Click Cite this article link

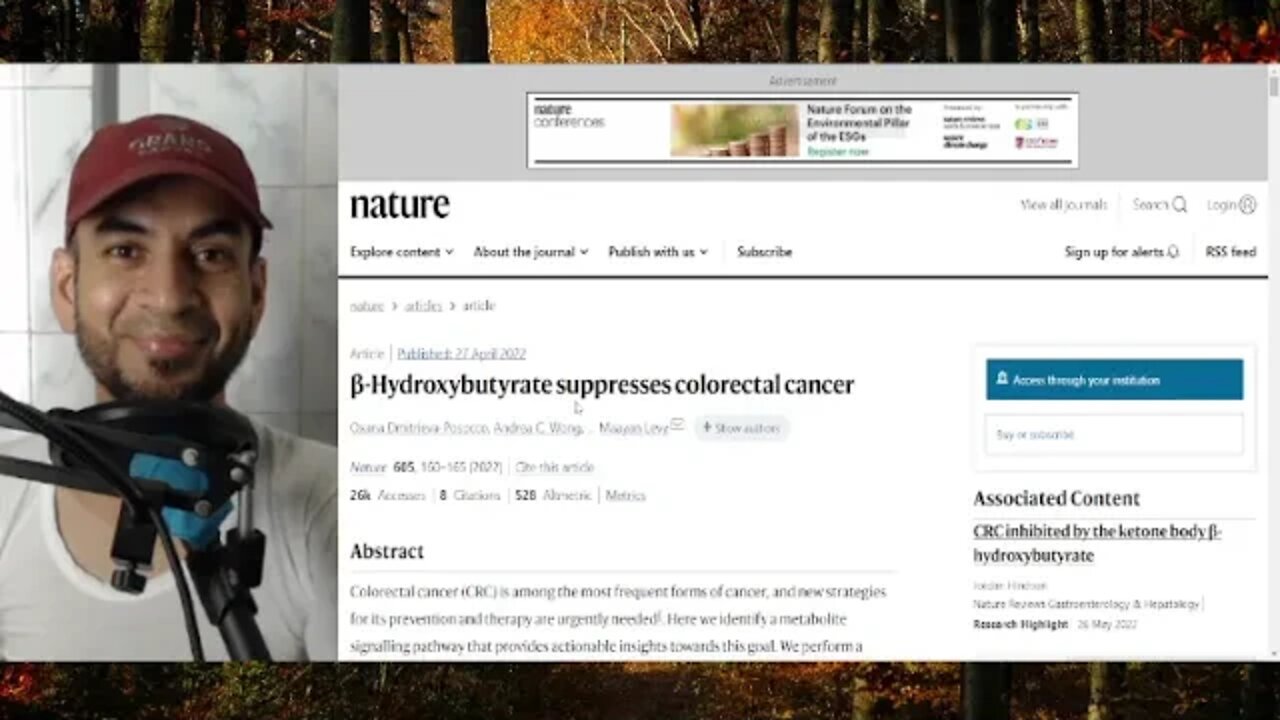coord(554,467)
